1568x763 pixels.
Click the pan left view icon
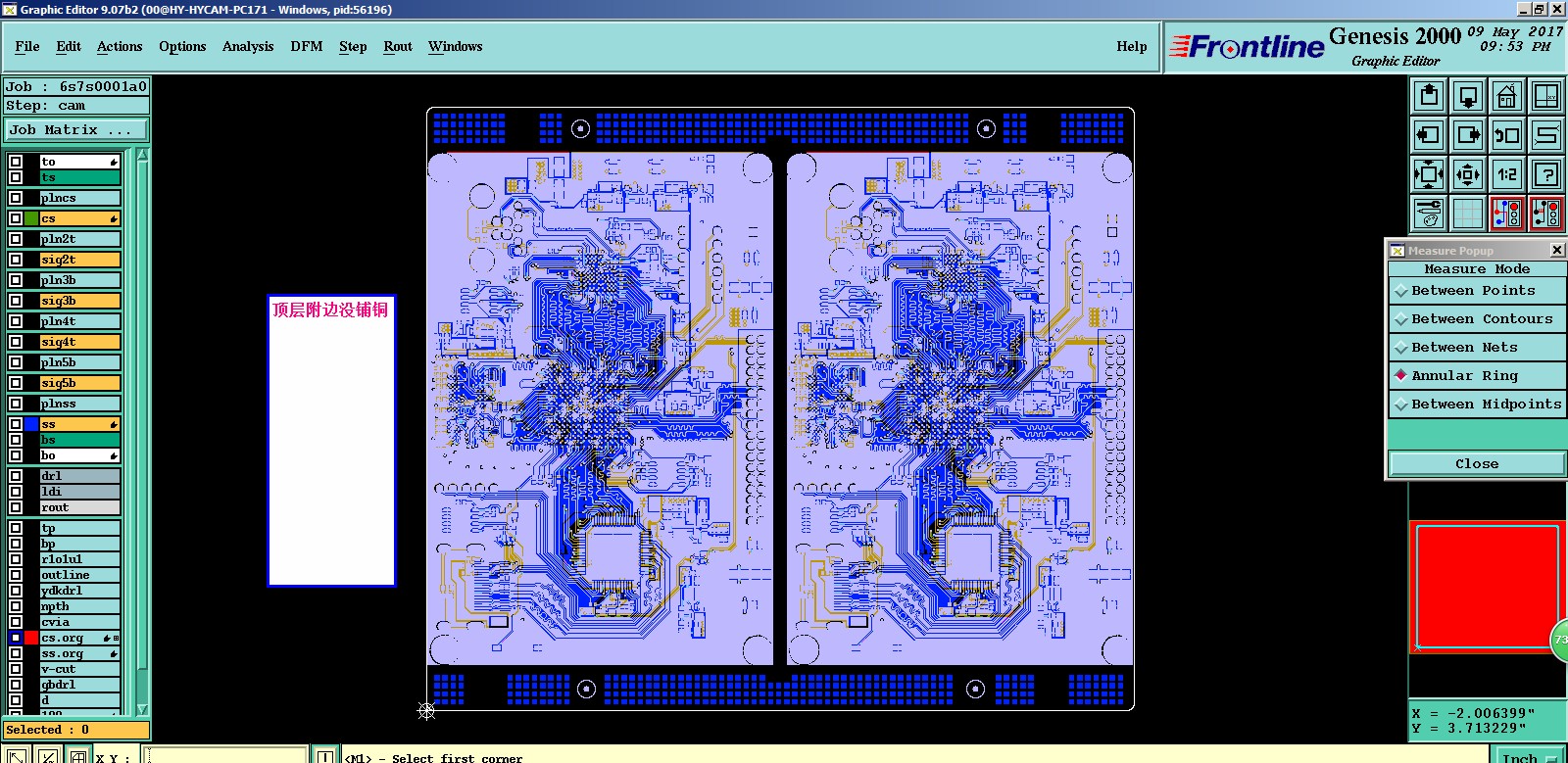click(1429, 135)
